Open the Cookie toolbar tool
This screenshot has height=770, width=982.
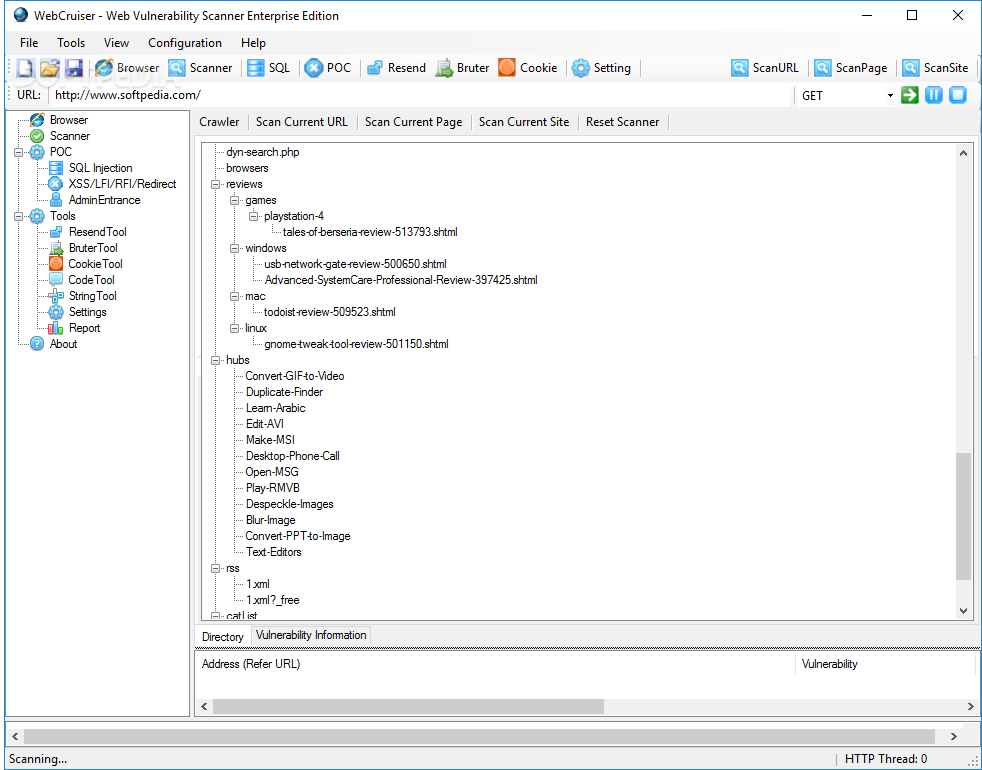point(528,68)
